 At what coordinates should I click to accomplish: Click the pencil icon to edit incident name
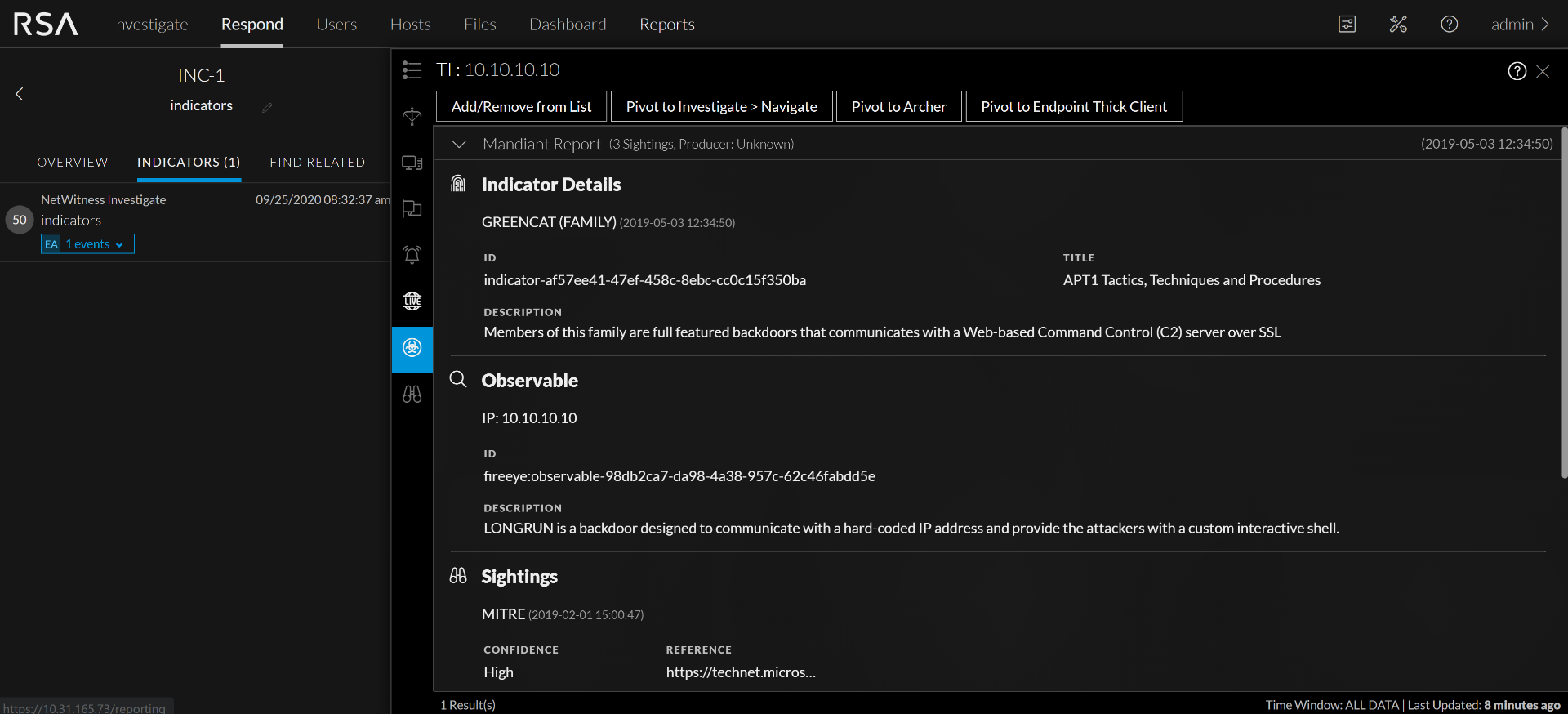coord(267,107)
